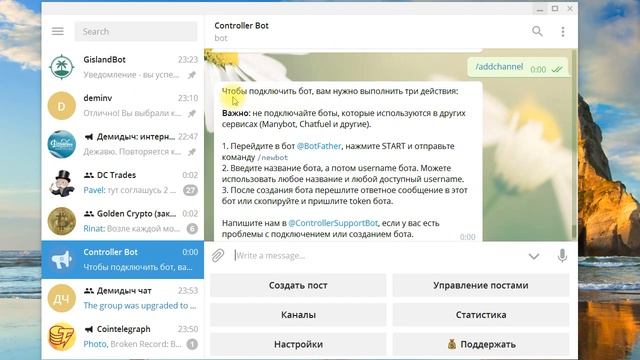Open the DC Trades group chat
This screenshot has width=640, height=360.
point(122,182)
